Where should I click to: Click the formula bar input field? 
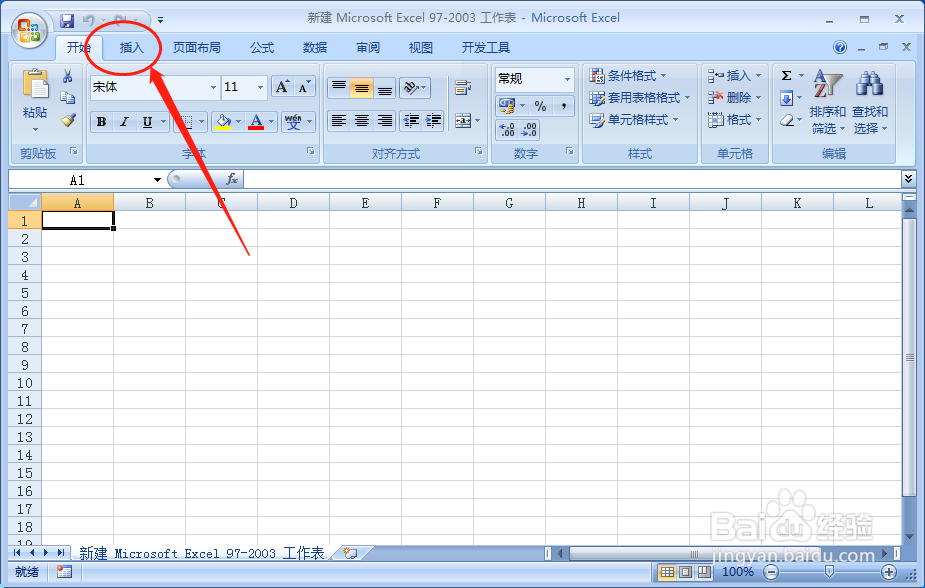click(x=572, y=179)
